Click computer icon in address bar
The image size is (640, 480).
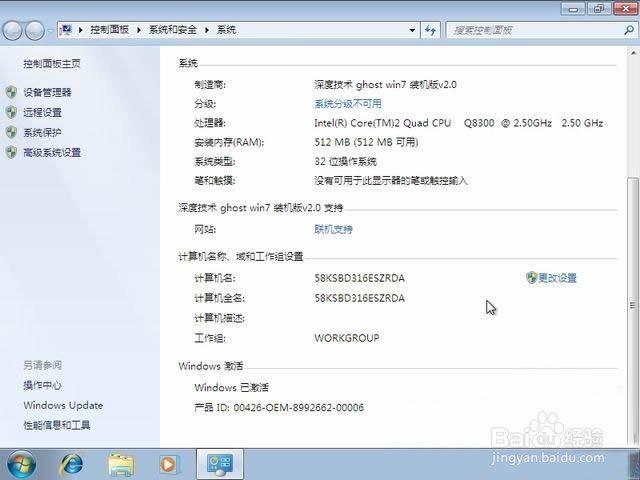pyautogui.click(x=66, y=30)
